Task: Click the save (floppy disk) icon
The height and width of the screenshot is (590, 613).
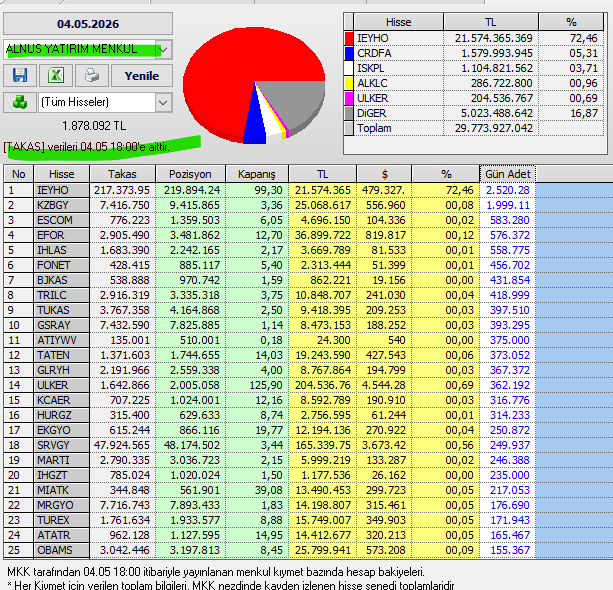Action: [20, 75]
